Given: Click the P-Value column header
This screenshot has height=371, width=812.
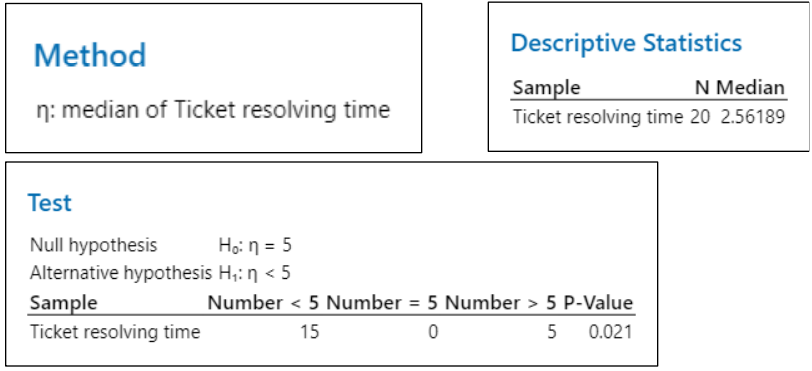Looking at the screenshot, I should pos(598,303).
